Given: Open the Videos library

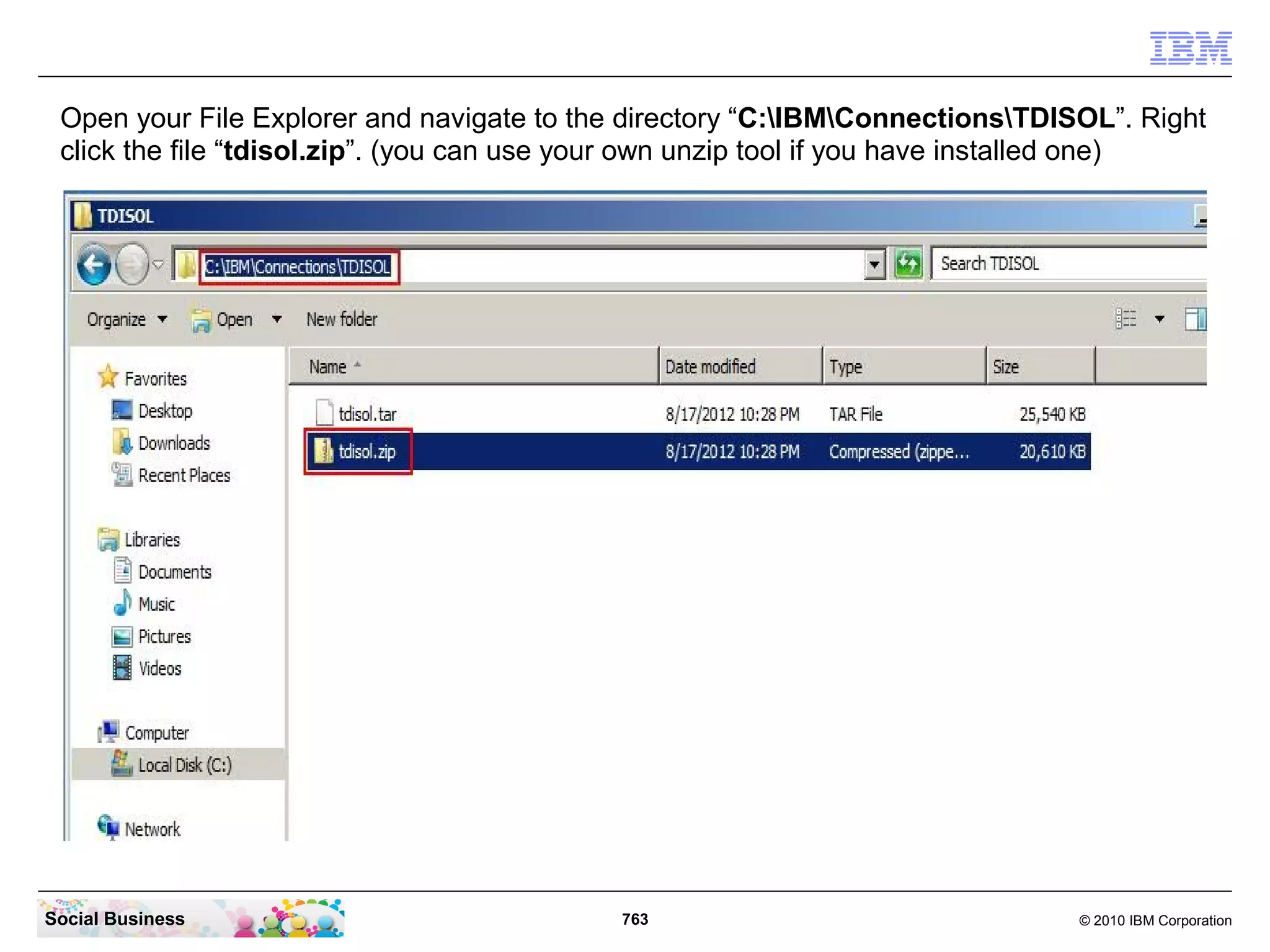Looking at the screenshot, I should click(160, 669).
